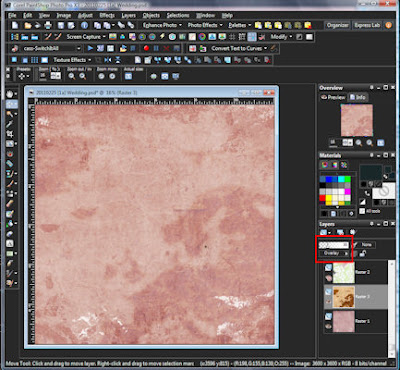The width and height of the screenshot is (400, 370).
Task: Select the Raster 3 layer thumbnail
Action: click(x=344, y=297)
